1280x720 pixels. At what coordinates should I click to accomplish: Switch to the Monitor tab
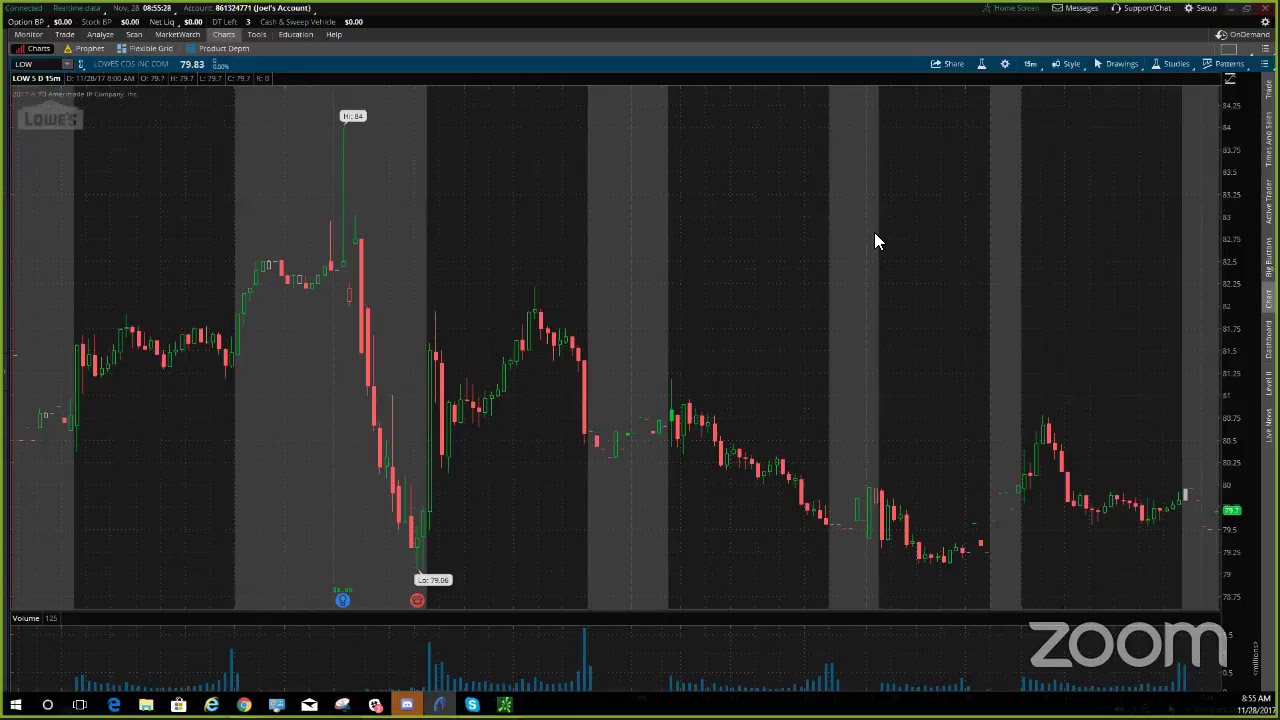coord(28,34)
